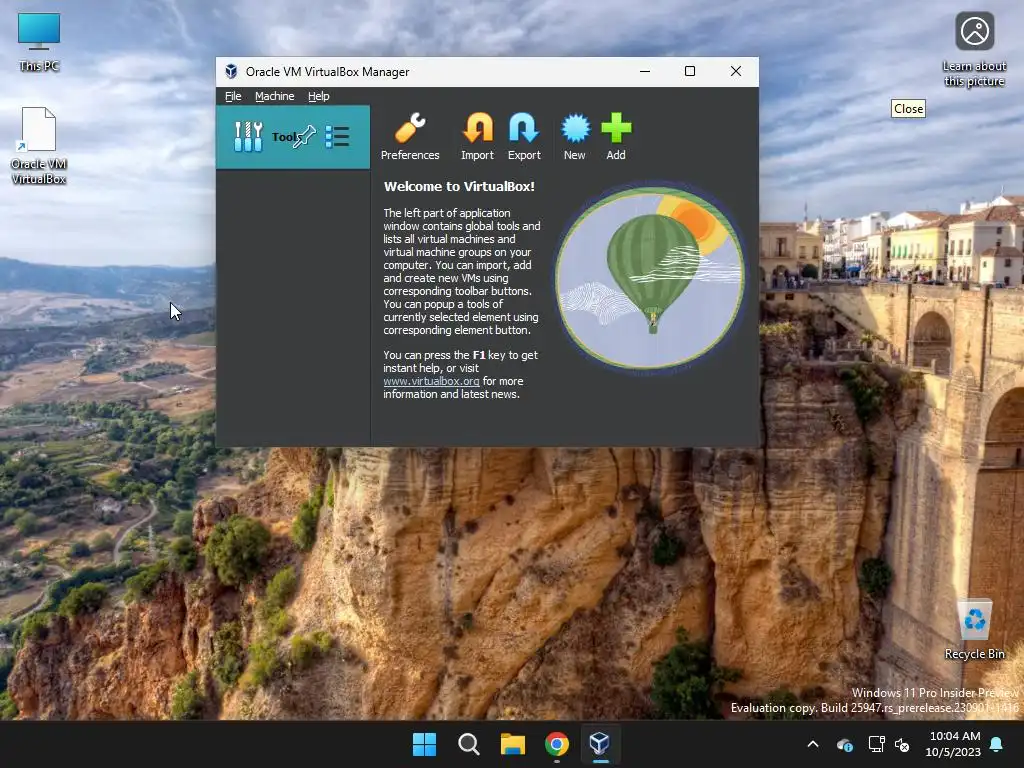Click the Oracle VM VirtualBox Manager title
The width and height of the screenshot is (1024, 768).
pyautogui.click(x=327, y=72)
